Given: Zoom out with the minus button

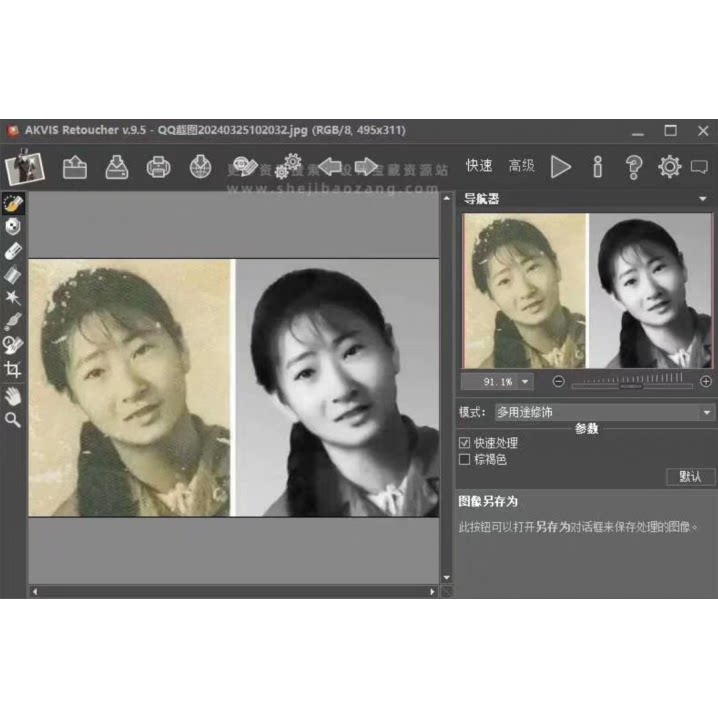Looking at the screenshot, I should click(x=558, y=381).
